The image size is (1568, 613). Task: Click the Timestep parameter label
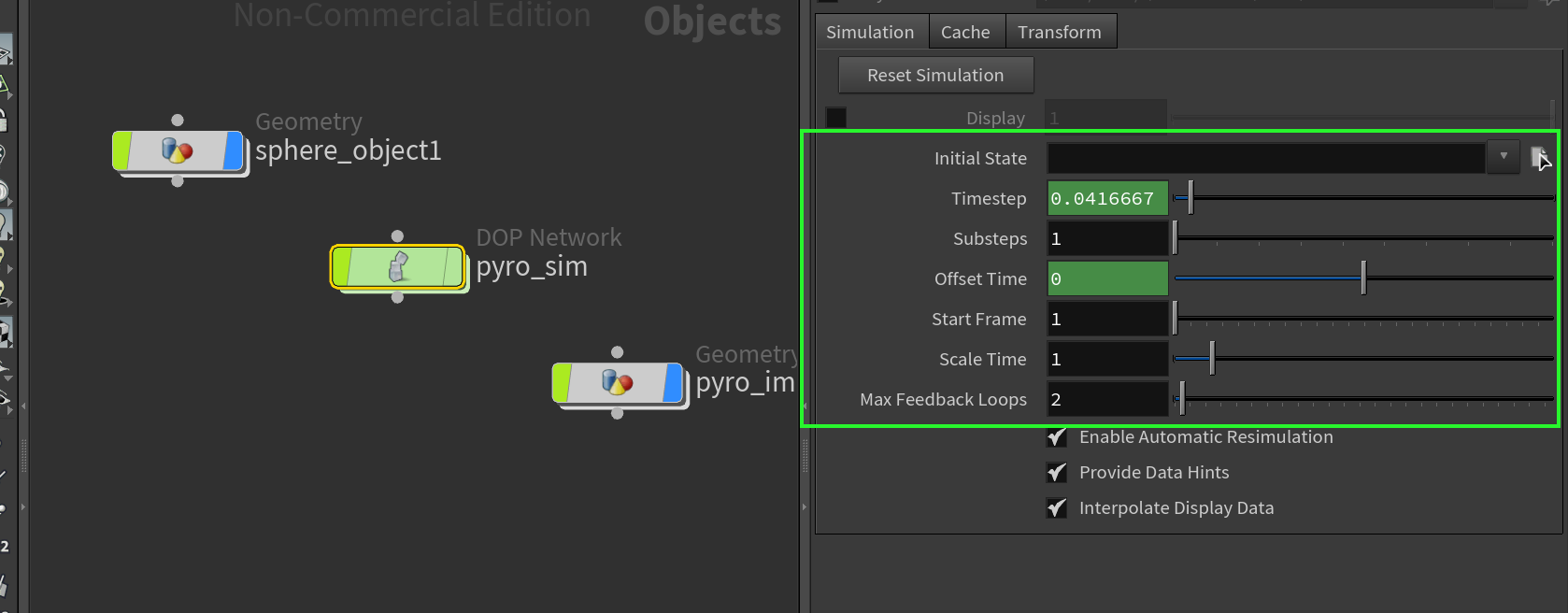989,198
